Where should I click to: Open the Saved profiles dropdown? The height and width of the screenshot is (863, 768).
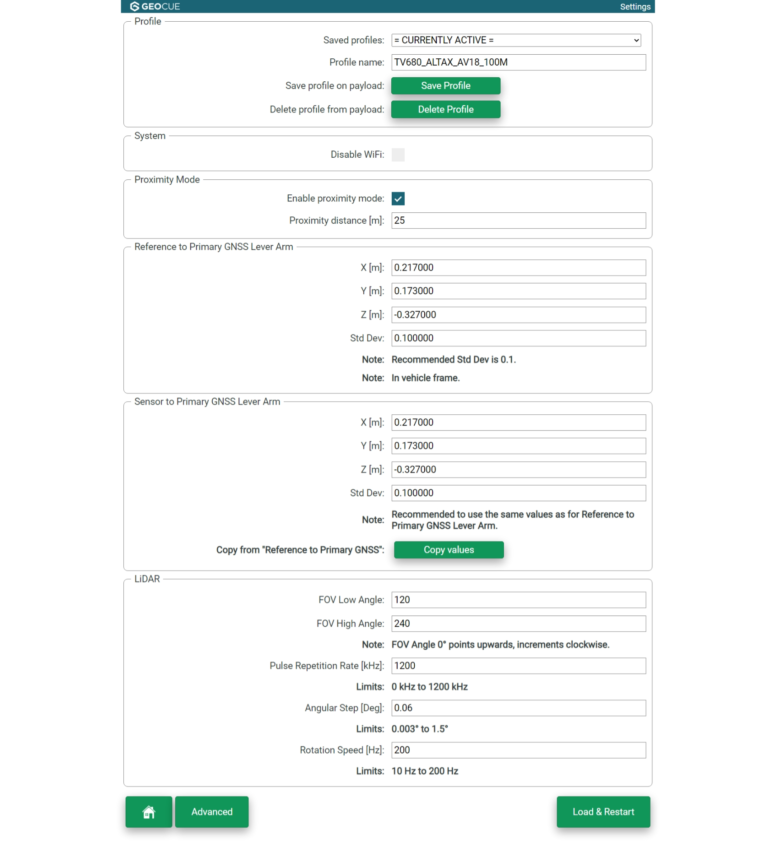[516, 40]
